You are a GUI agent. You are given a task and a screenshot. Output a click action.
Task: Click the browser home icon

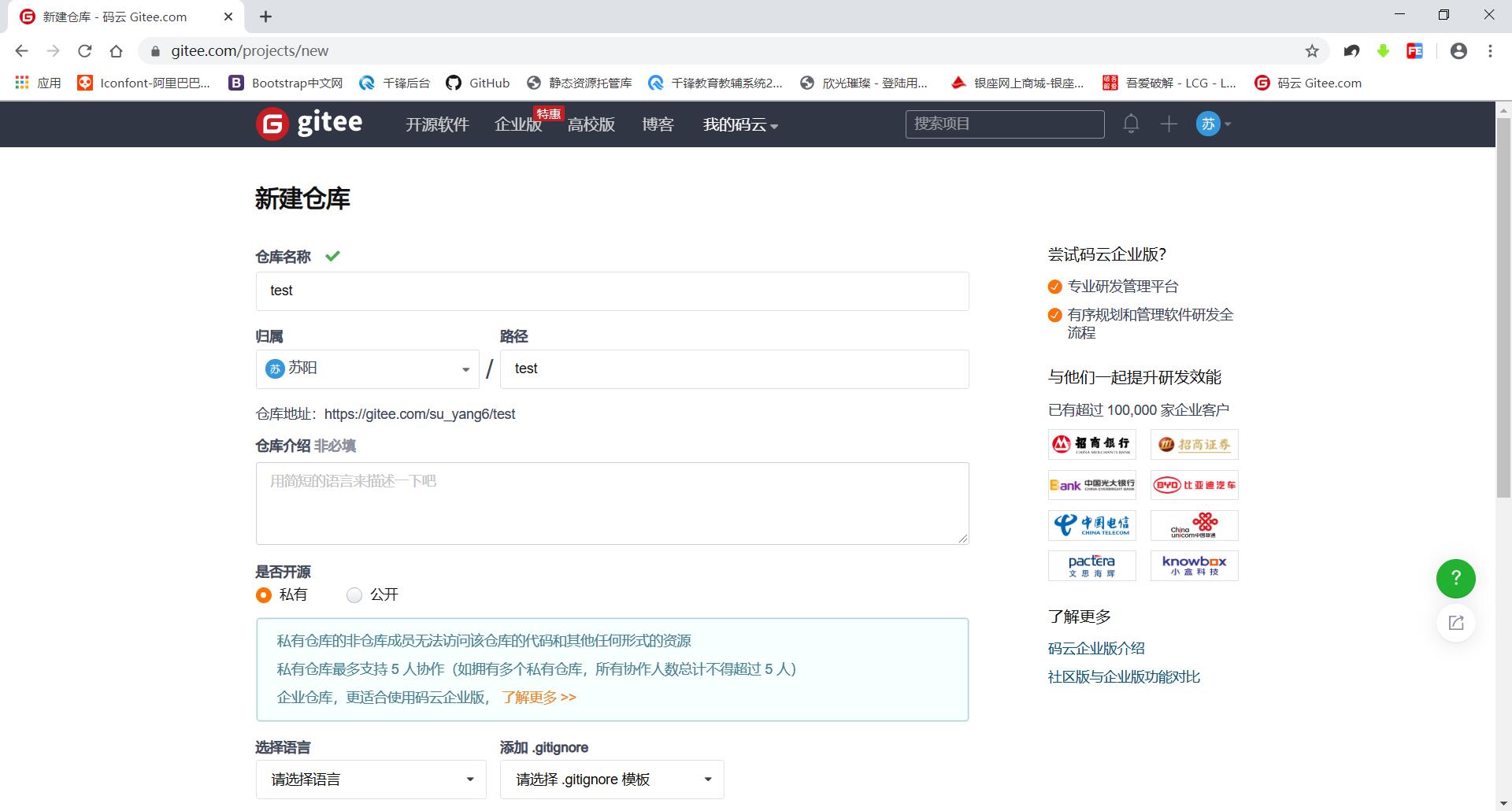coord(116,51)
